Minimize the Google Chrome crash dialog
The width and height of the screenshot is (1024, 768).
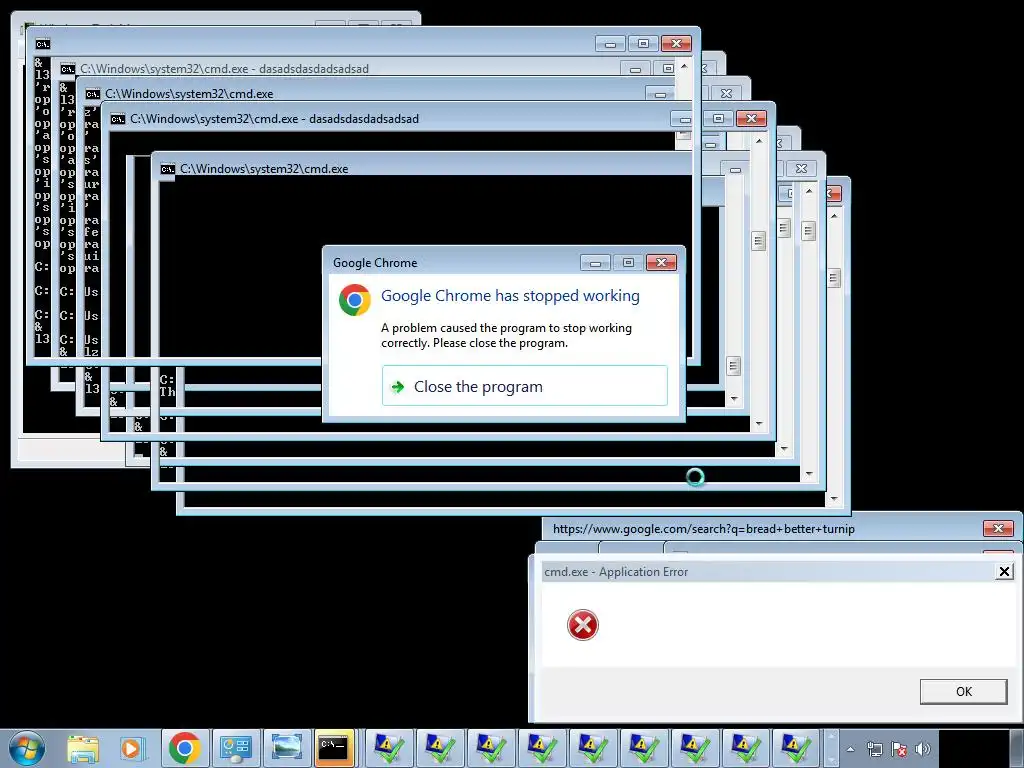tap(596, 263)
